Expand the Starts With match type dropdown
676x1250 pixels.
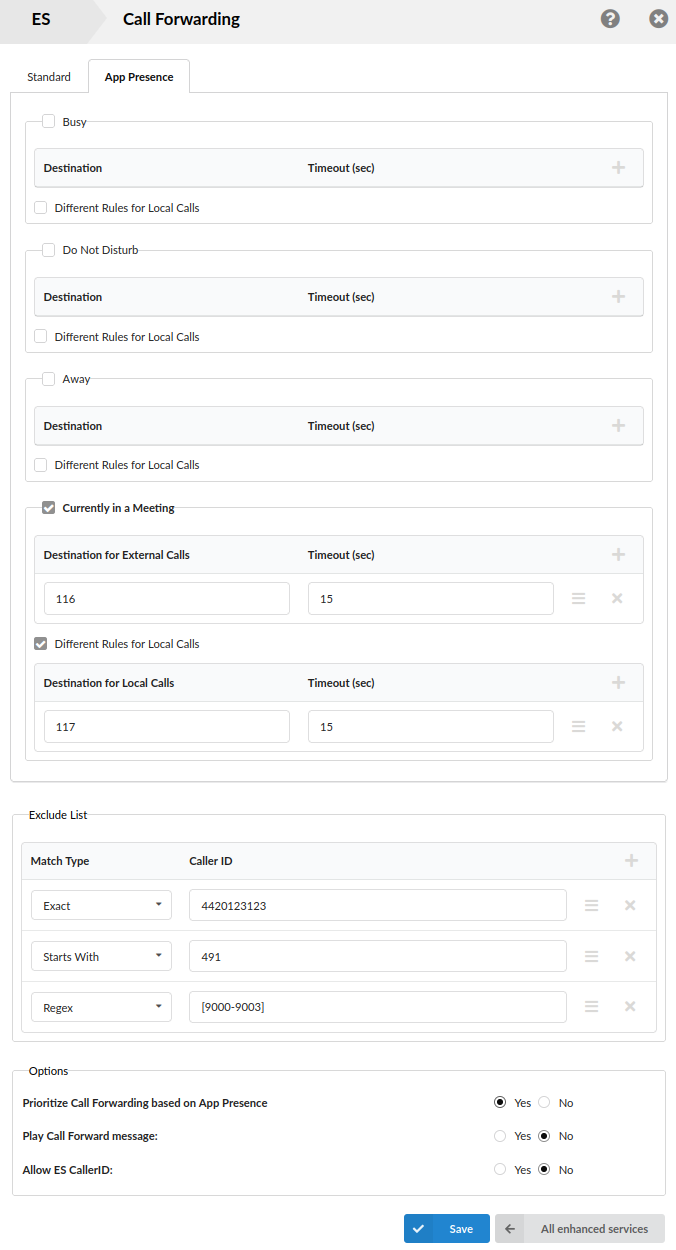click(x=101, y=957)
